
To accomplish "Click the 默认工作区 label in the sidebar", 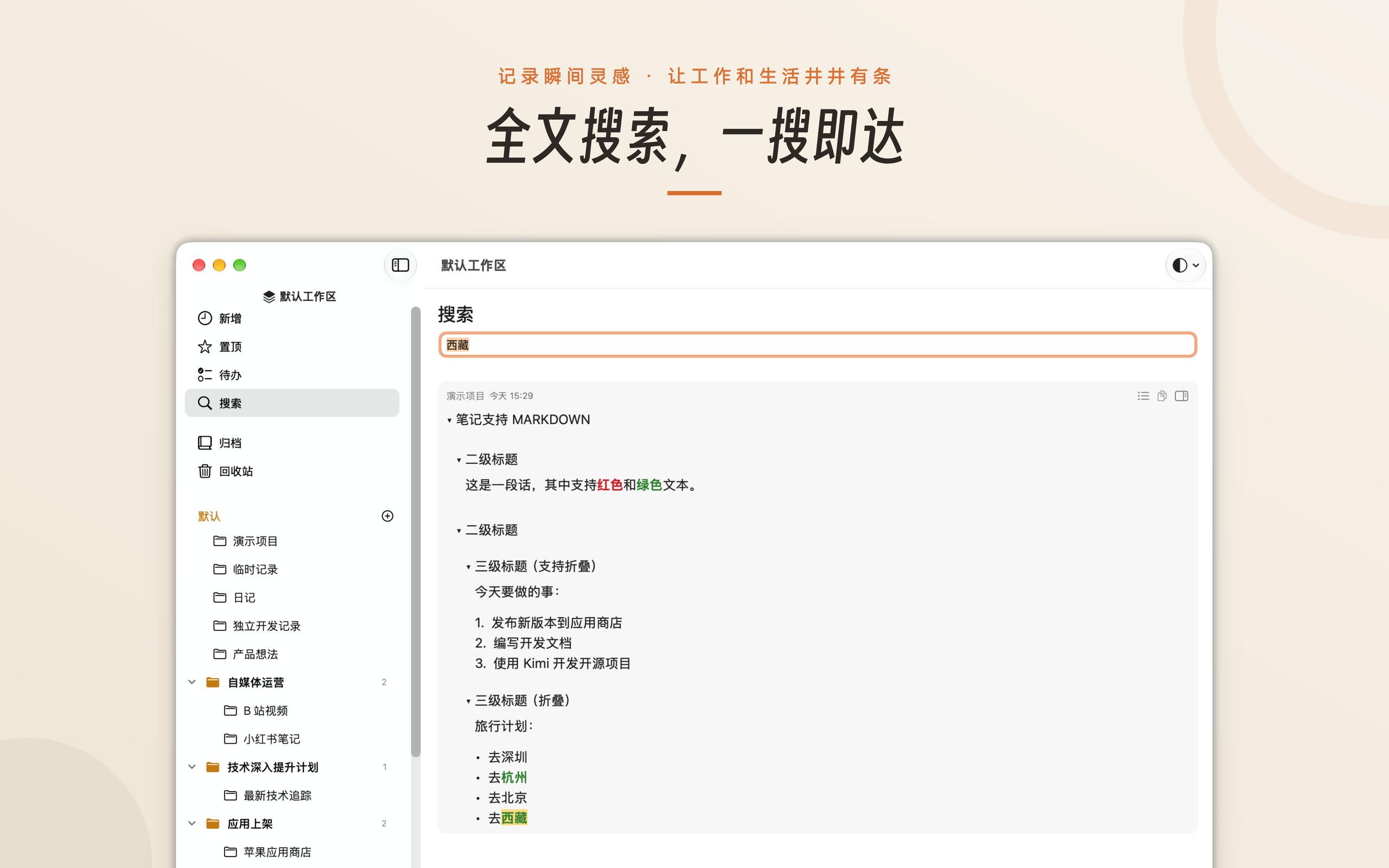I will [x=308, y=296].
